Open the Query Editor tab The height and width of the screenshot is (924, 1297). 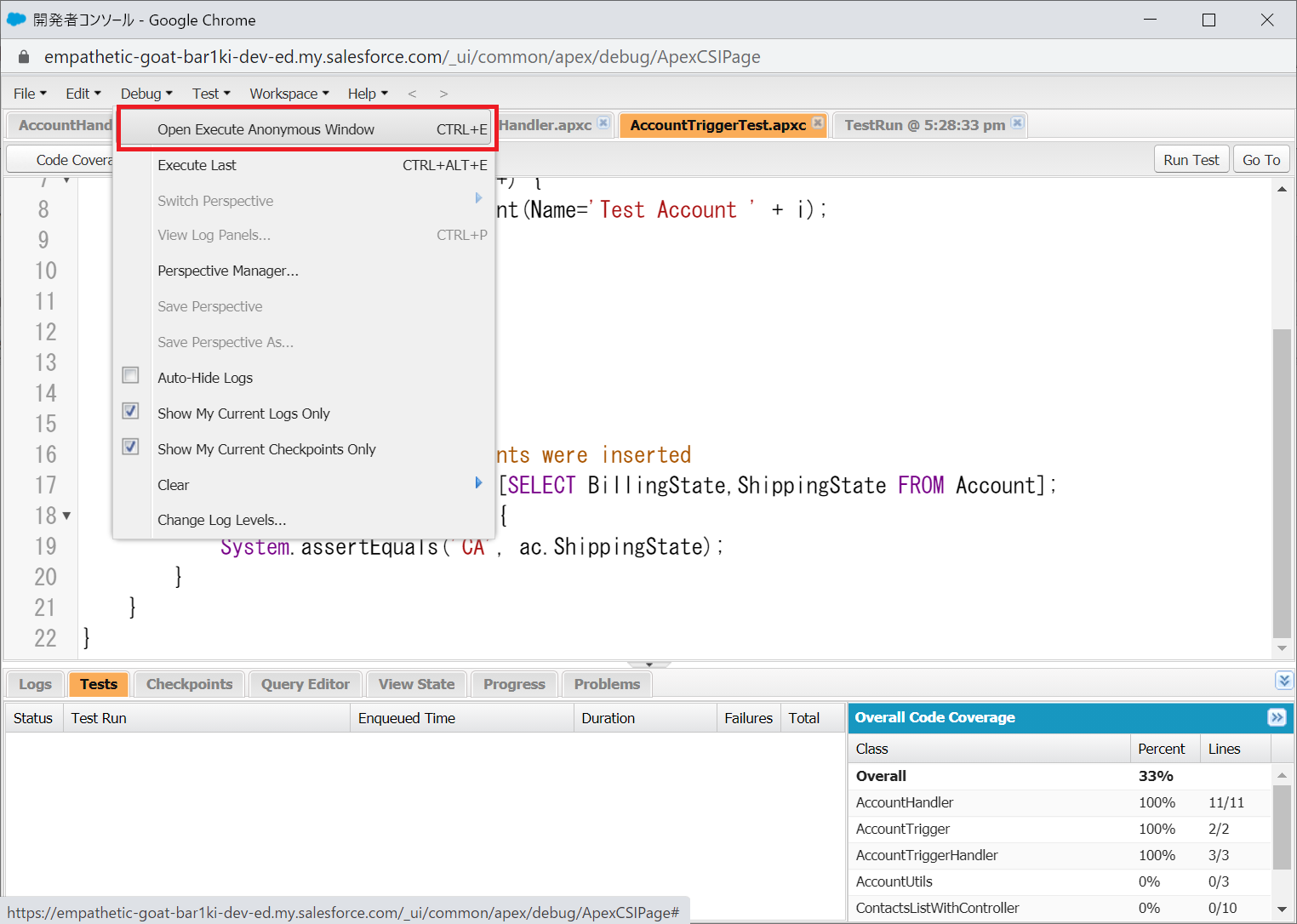tap(306, 684)
